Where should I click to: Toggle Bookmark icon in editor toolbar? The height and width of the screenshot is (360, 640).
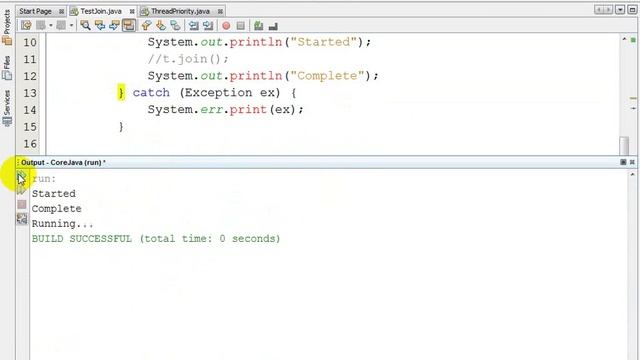[x=176, y=26]
